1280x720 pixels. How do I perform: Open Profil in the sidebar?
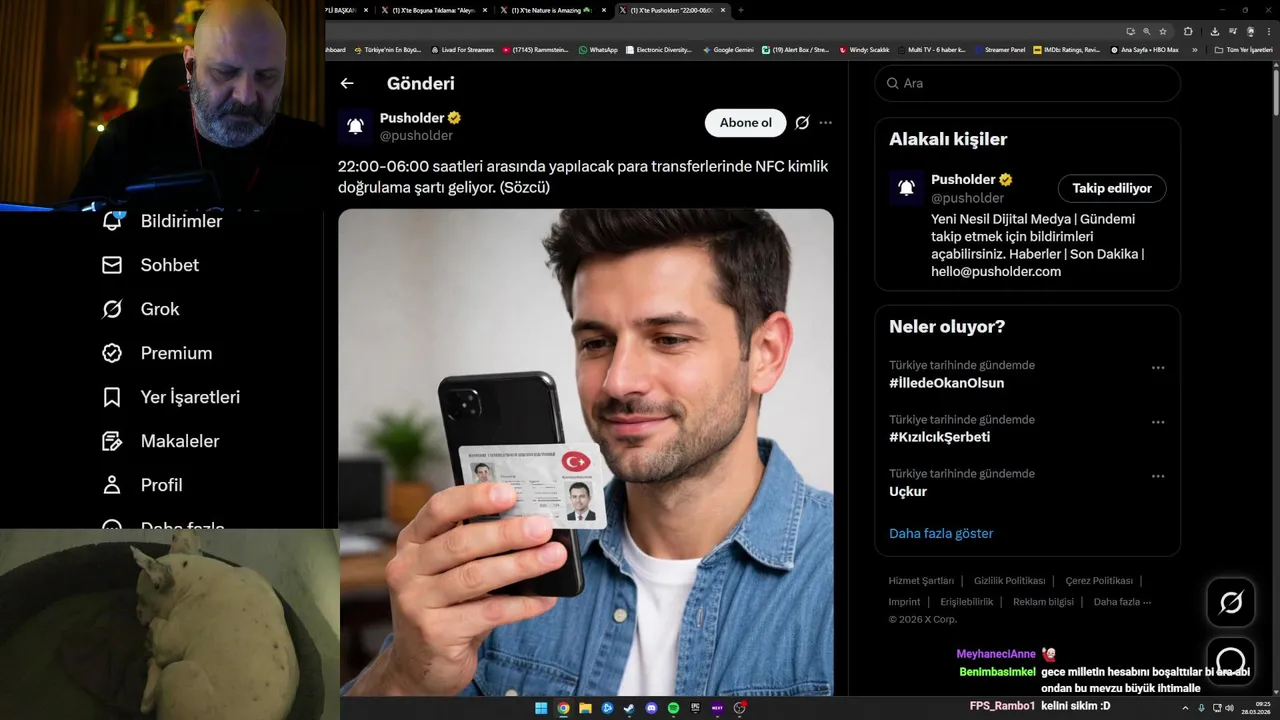143,485
